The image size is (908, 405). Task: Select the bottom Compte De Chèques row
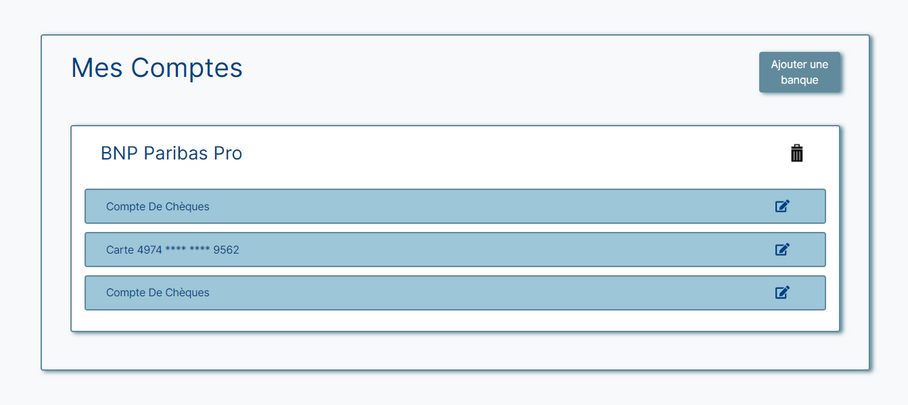[455, 293]
